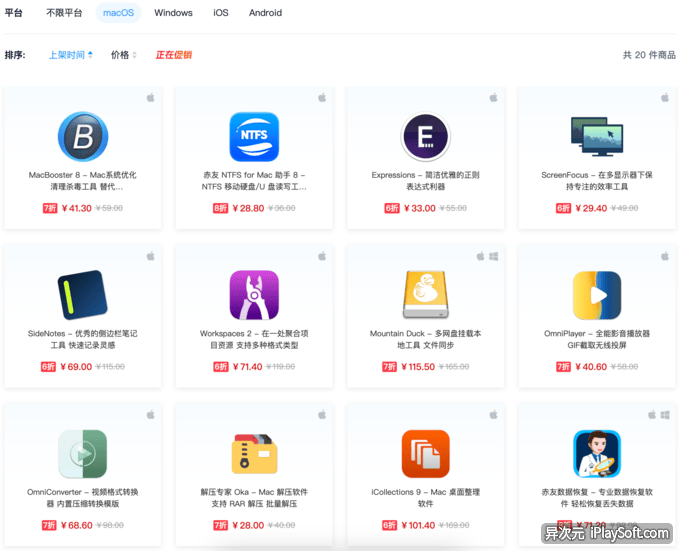Open 解压专家 Oka product title link
Viewport: 680px width, 551px height.
[x=254, y=498]
